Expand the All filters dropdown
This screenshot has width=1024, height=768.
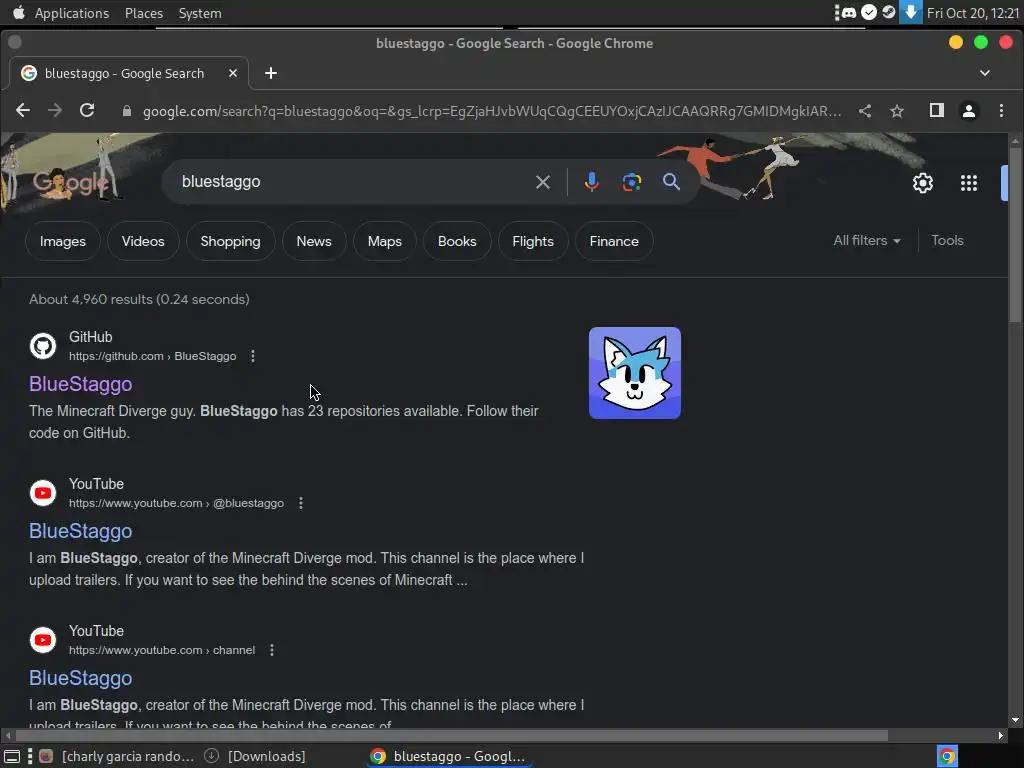[867, 240]
